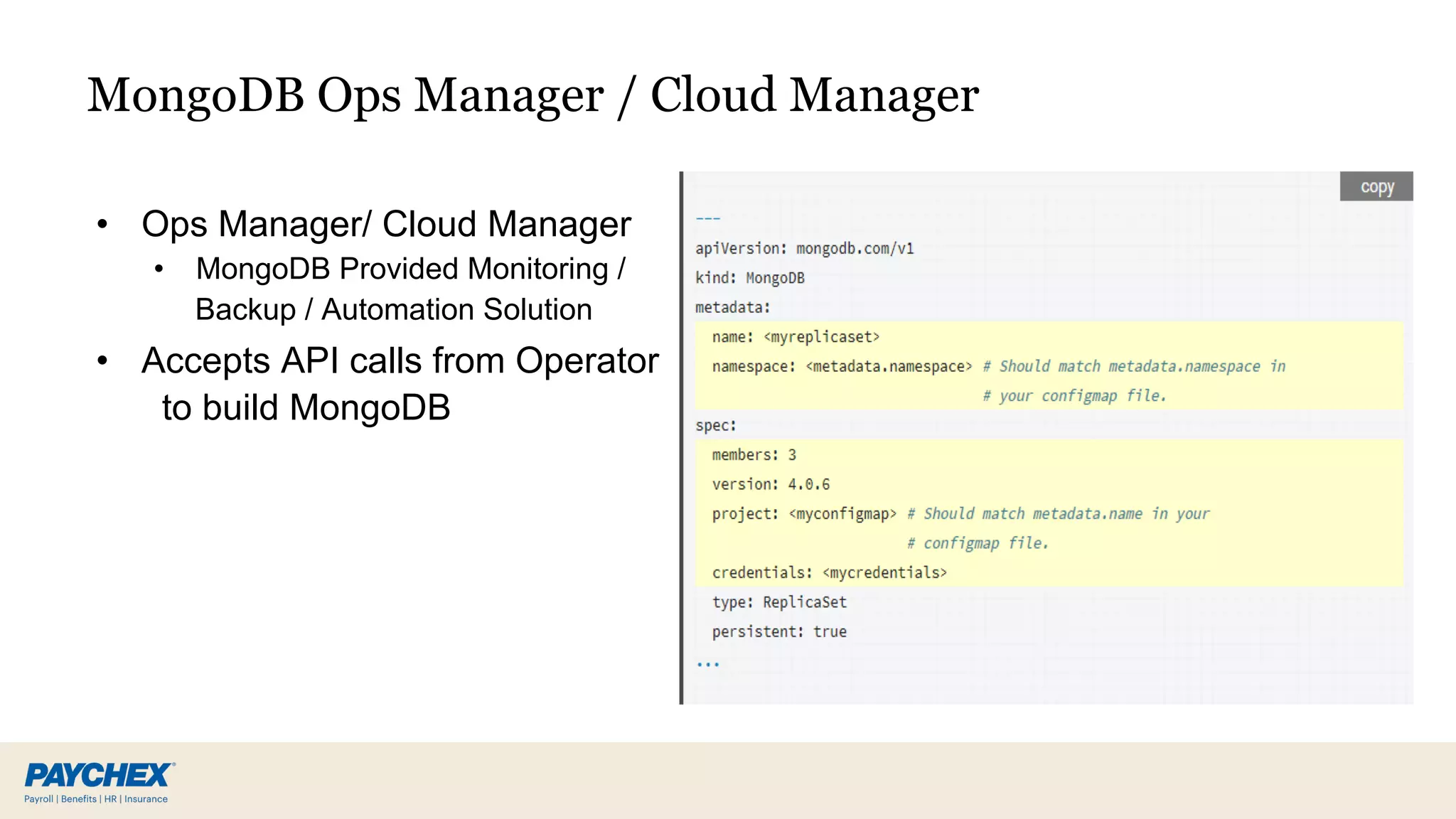Image resolution: width=1456 pixels, height=819 pixels.
Task: Click the comment '# configmap file.'
Action: pyautogui.click(x=978, y=544)
